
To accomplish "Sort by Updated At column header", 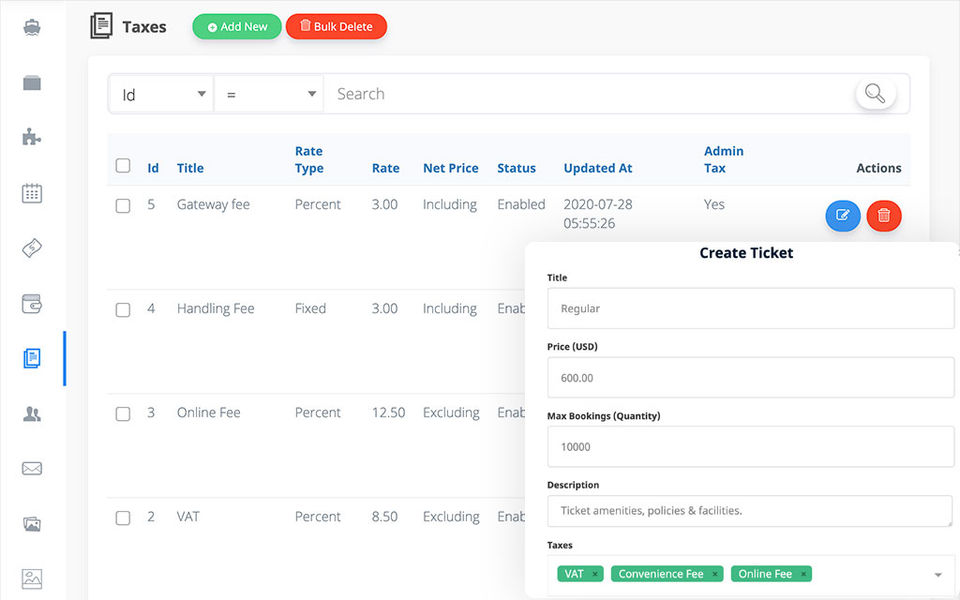I will (598, 168).
